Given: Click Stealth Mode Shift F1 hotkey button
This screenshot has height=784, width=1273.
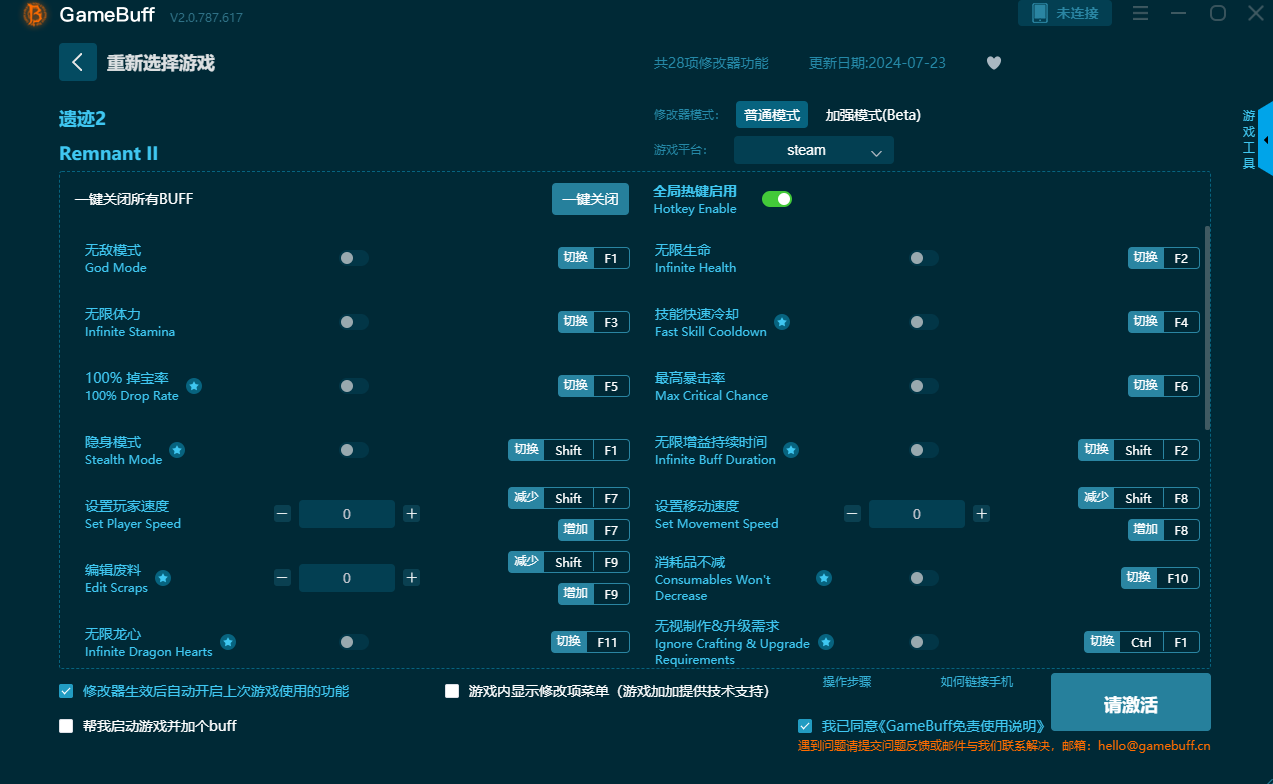Looking at the screenshot, I should point(569,450).
